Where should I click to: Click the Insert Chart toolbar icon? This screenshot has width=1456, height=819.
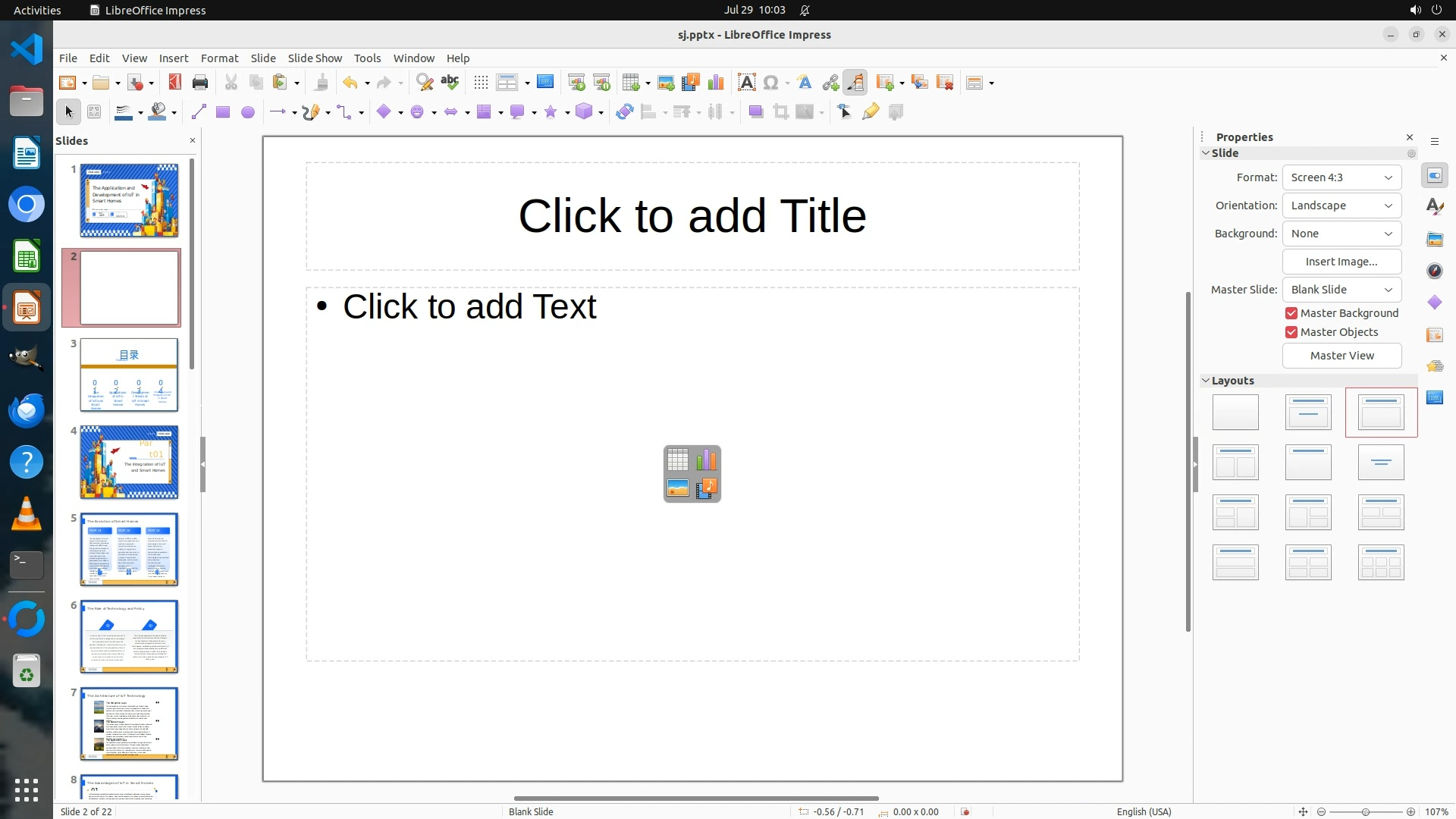pos(715,83)
